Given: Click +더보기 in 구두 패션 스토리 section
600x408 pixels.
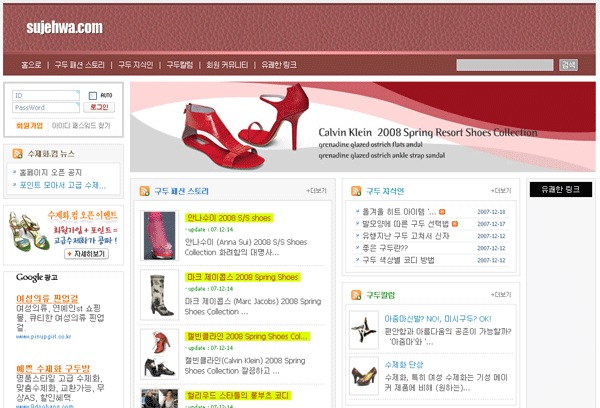Looking at the screenshot, I should 316,191.
